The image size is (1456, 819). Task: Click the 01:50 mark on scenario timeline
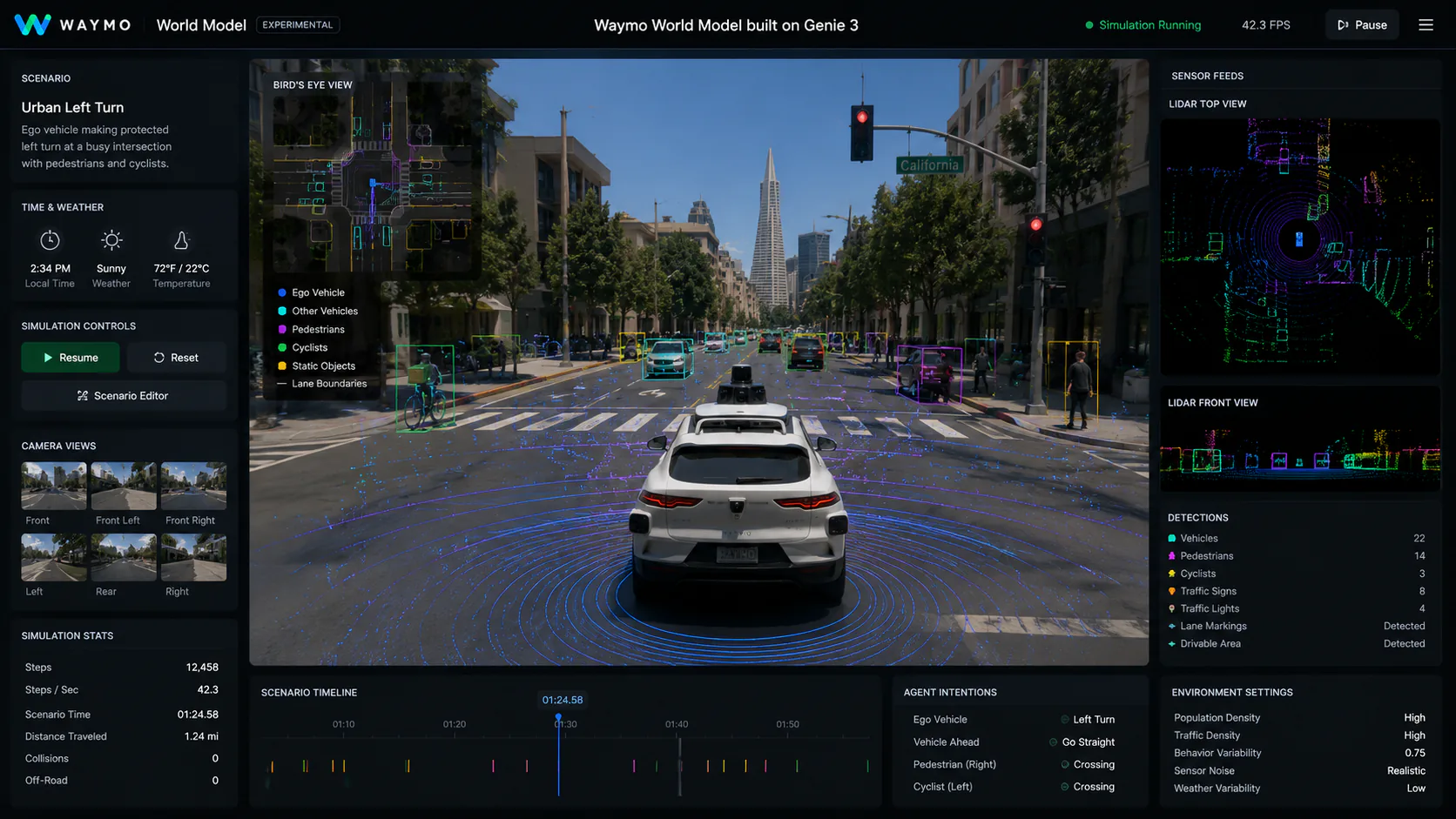(x=787, y=724)
